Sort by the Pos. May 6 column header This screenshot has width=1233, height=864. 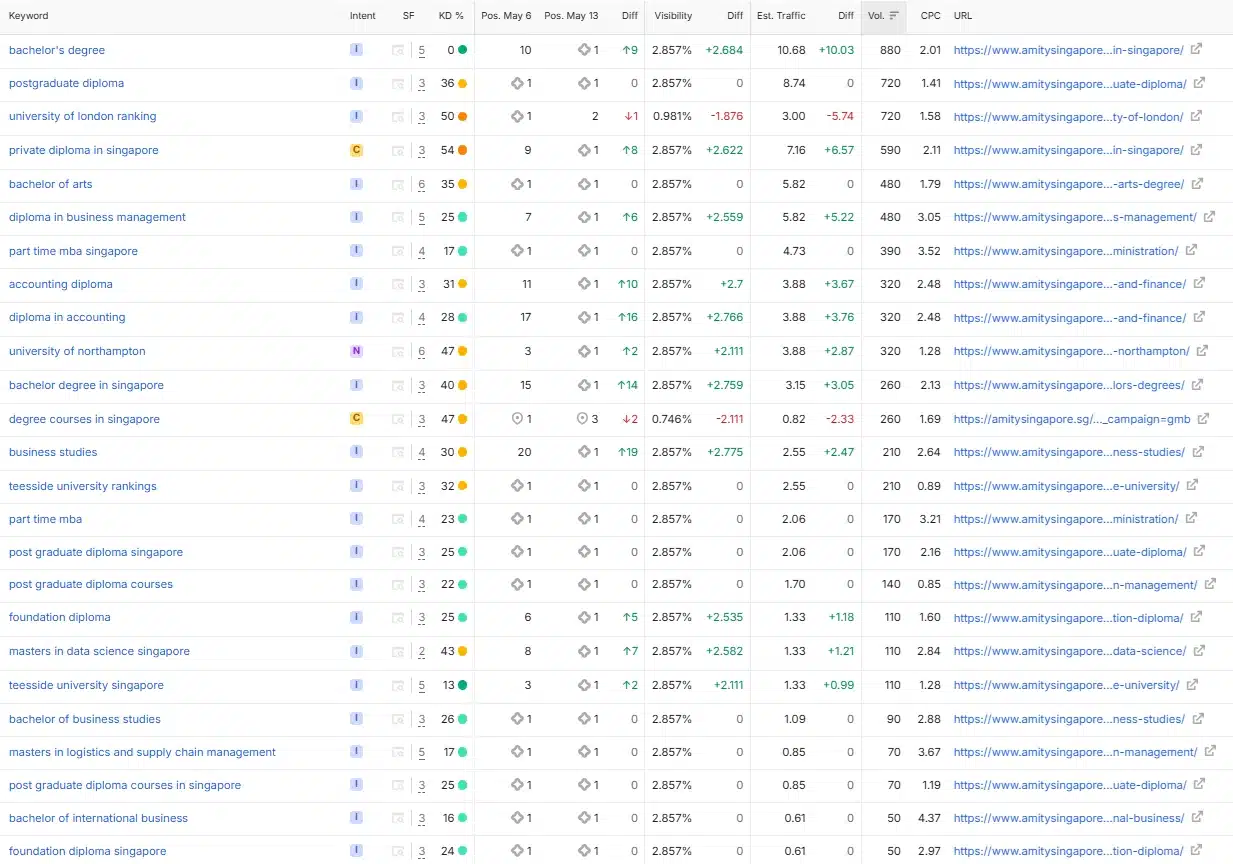[506, 16]
